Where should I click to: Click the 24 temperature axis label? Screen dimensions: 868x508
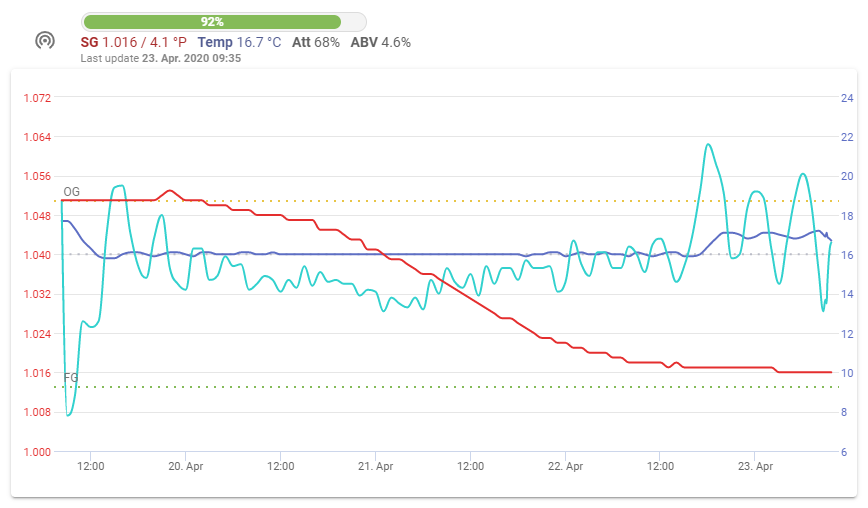846,98
